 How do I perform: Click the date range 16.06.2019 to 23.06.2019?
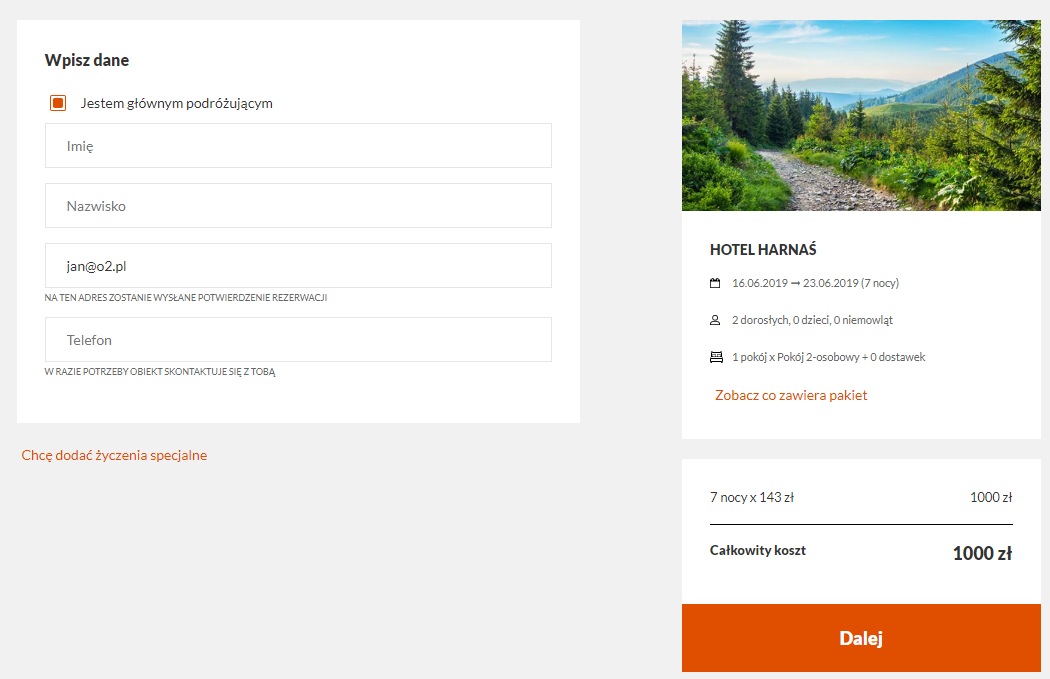[816, 283]
